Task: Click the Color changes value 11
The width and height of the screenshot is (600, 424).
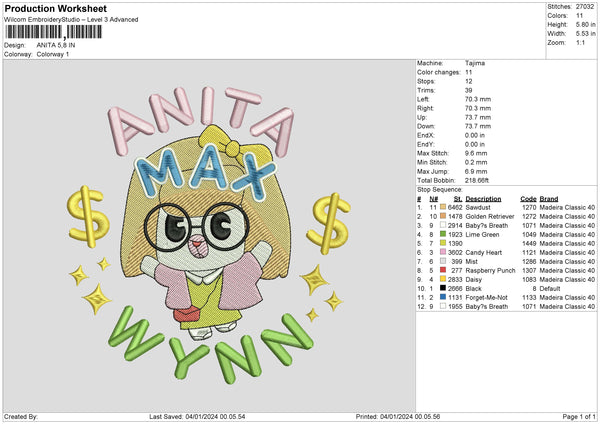Action: click(468, 72)
